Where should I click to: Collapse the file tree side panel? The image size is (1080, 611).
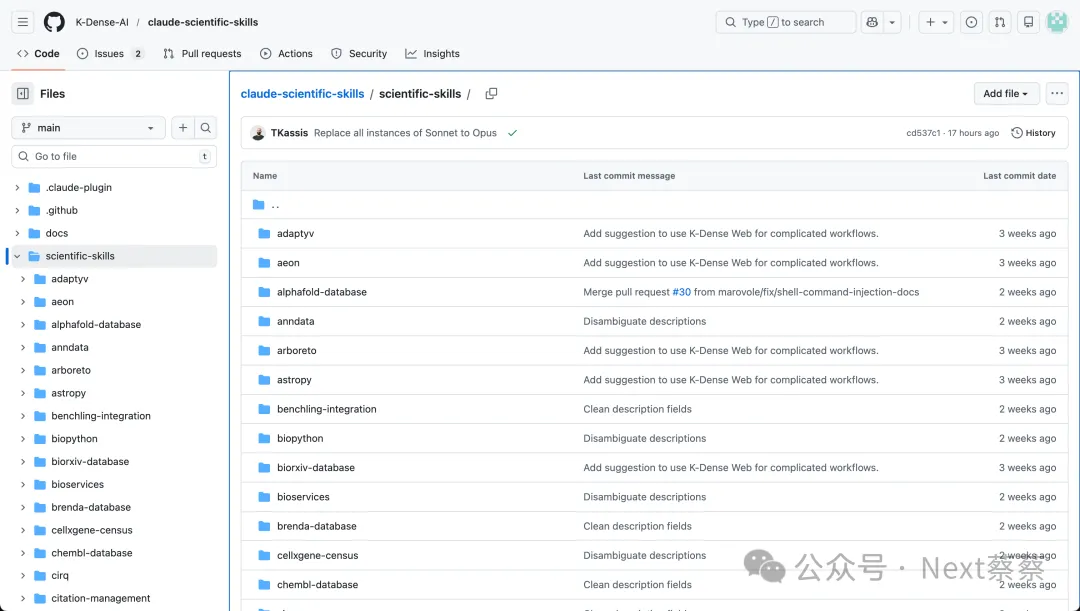[22, 94]
